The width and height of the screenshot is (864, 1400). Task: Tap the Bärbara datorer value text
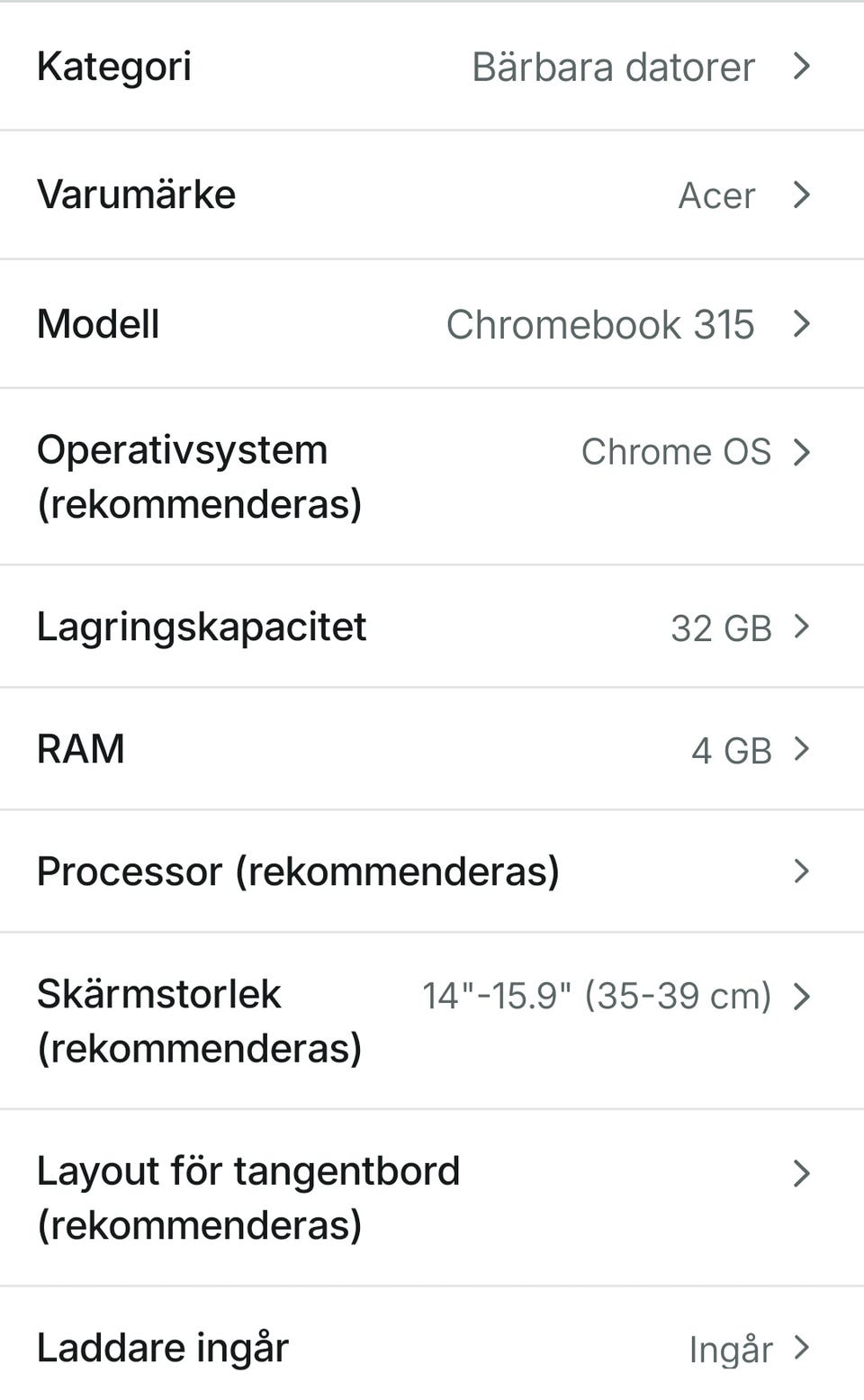pos(613,68)
